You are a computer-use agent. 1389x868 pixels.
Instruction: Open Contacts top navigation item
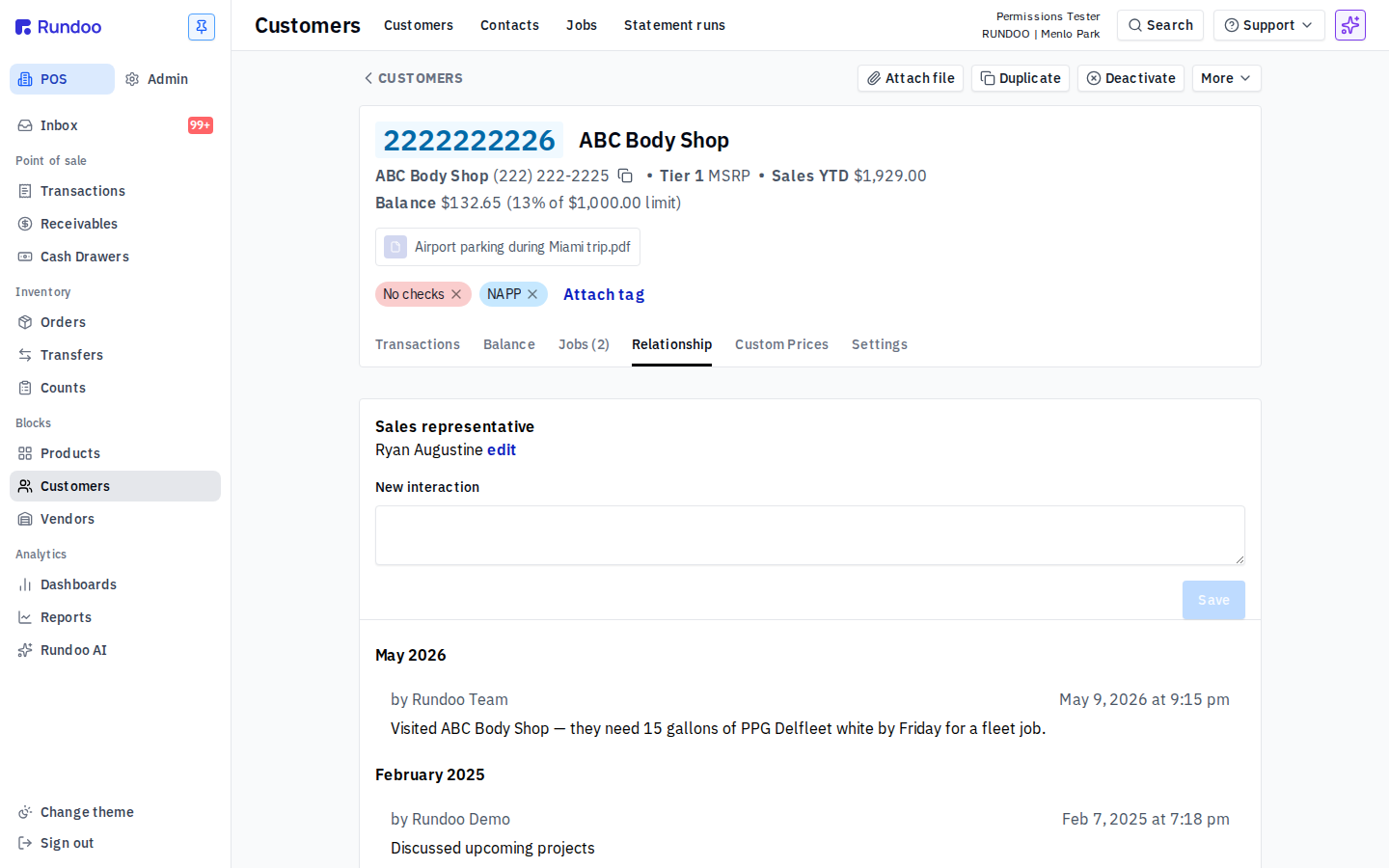click(x=509, y=25)
